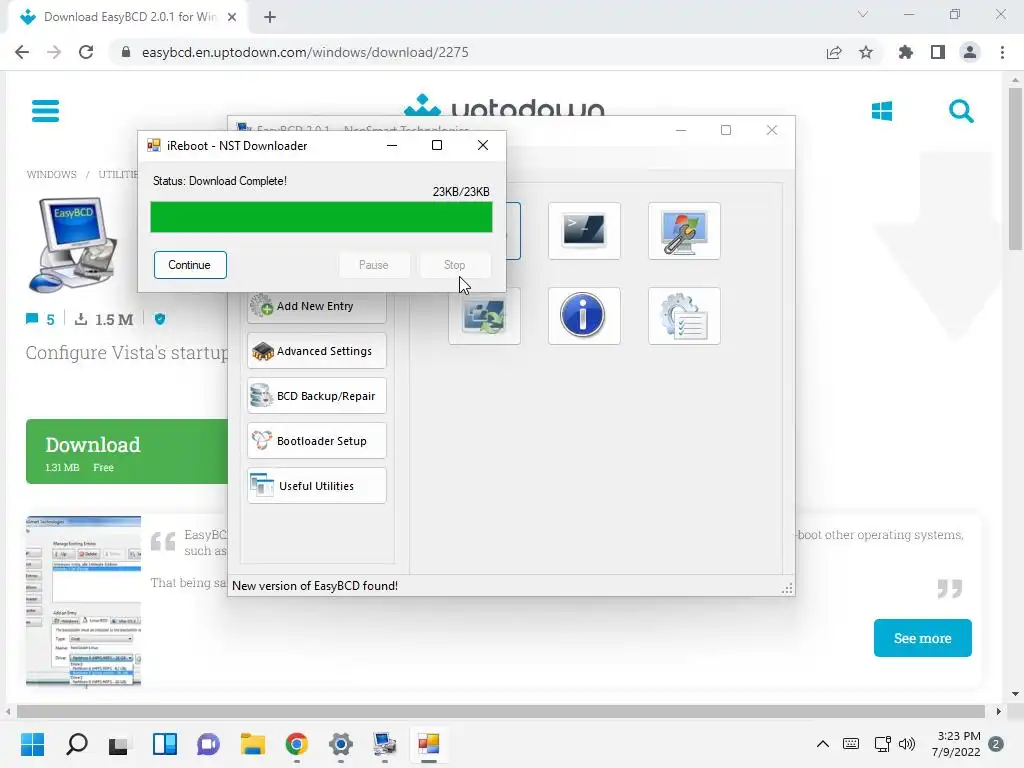Open Task View from the taskbar

120,744
